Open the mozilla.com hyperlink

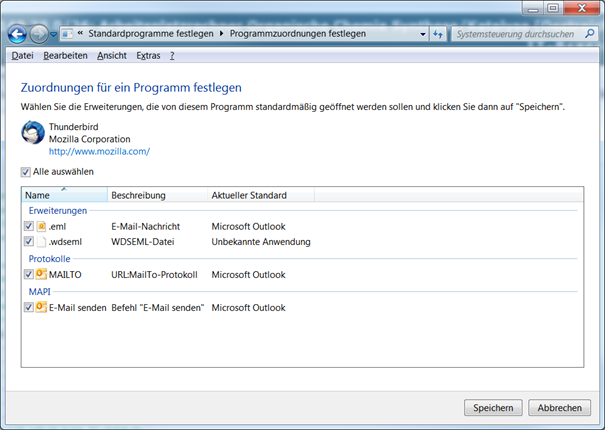click(x=99, y=151)
